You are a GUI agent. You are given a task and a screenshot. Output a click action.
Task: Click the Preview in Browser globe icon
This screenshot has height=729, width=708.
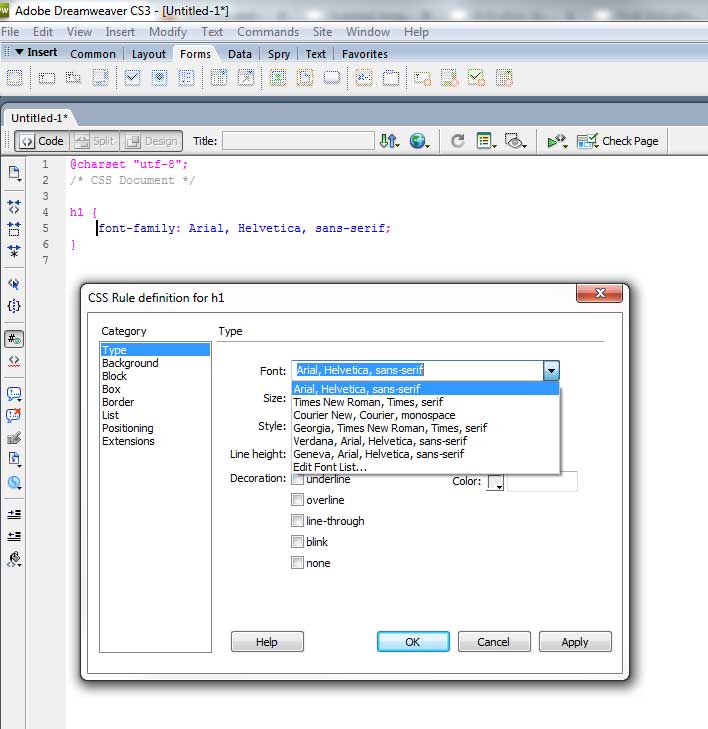(418, 141)
